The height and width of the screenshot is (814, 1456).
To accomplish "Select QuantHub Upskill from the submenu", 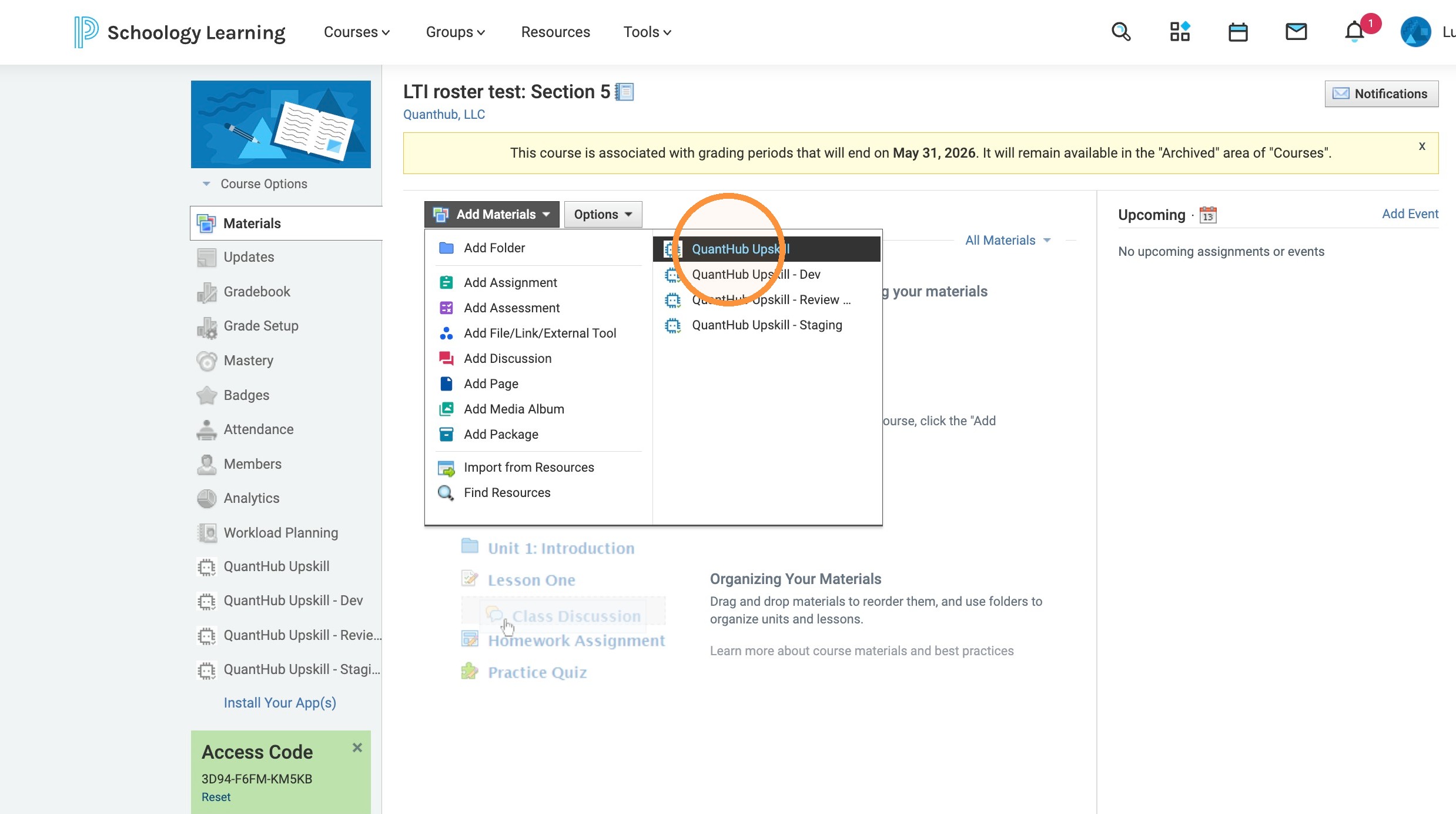I will (767, 249).
